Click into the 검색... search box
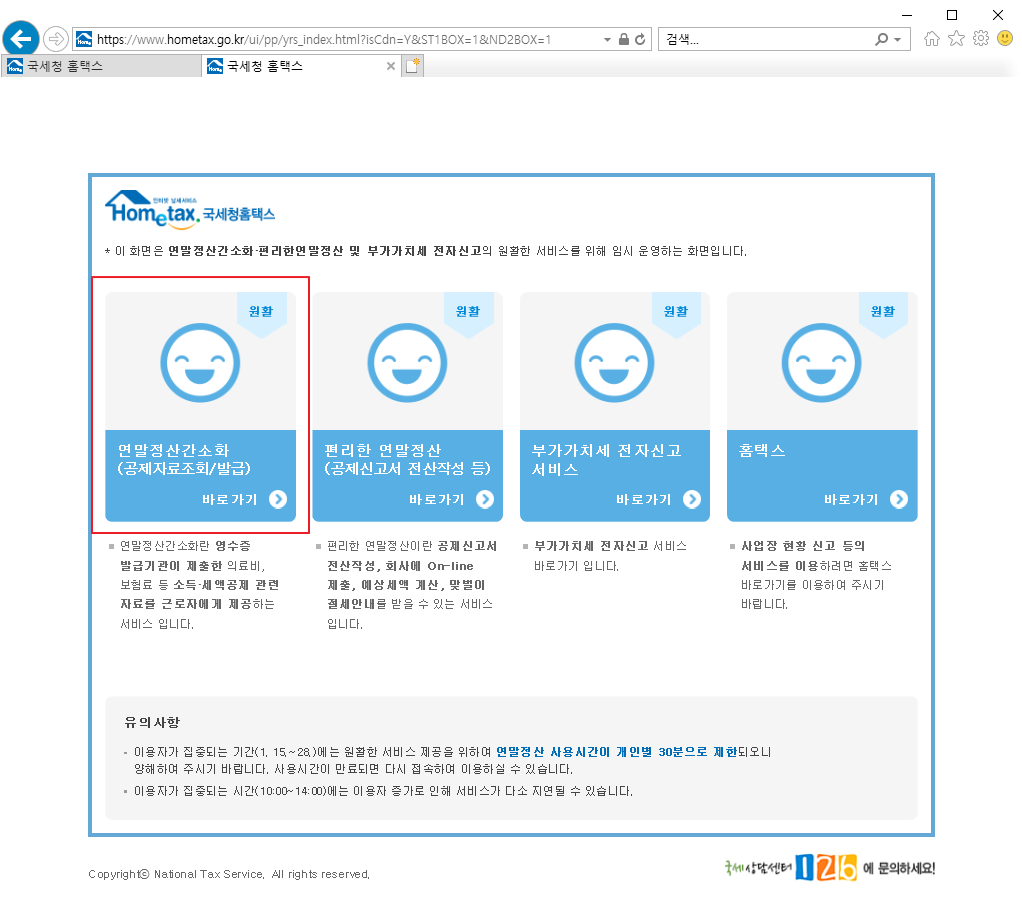 766,40
